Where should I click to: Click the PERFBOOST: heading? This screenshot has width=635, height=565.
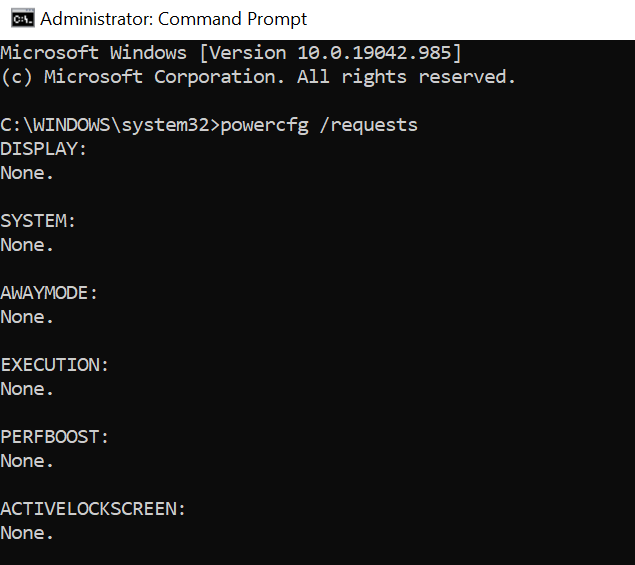(55, 437)
